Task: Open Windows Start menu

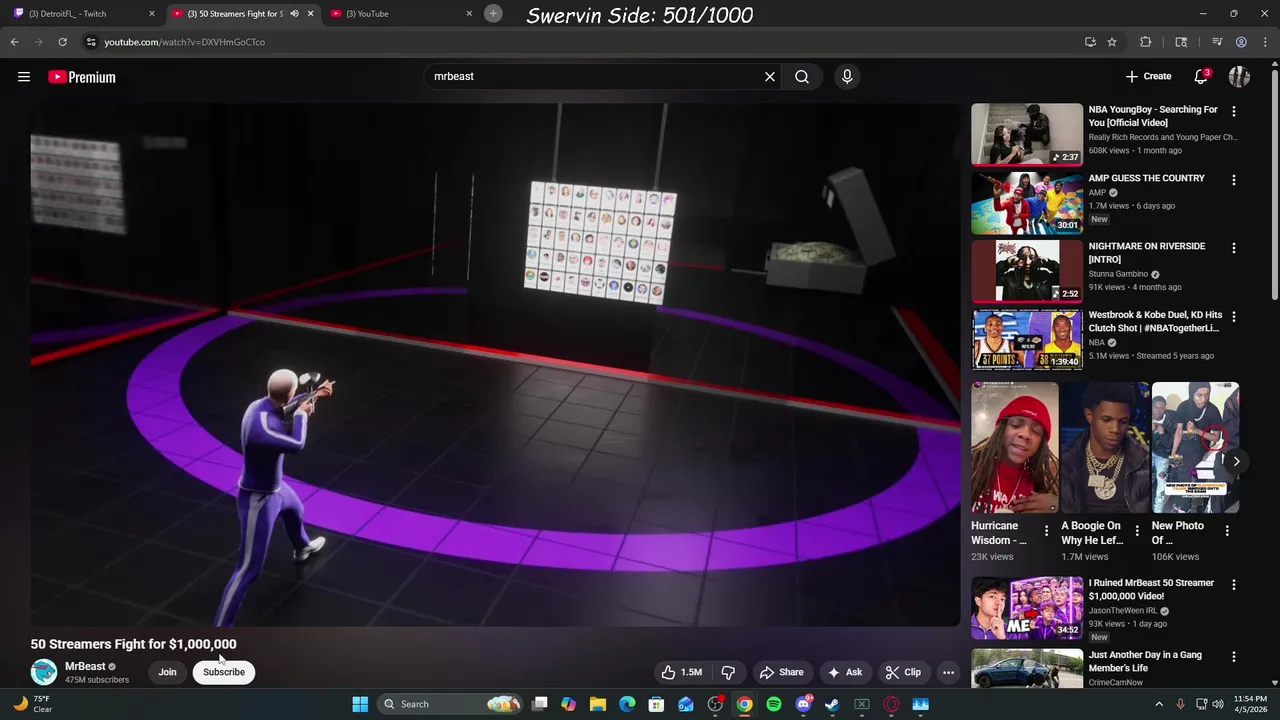Action: coord(360,704)
